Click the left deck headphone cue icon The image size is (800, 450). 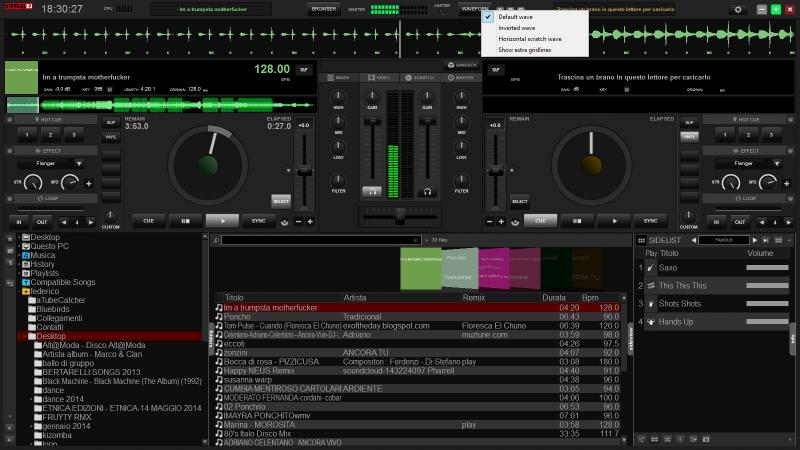[x=372, y=190]
